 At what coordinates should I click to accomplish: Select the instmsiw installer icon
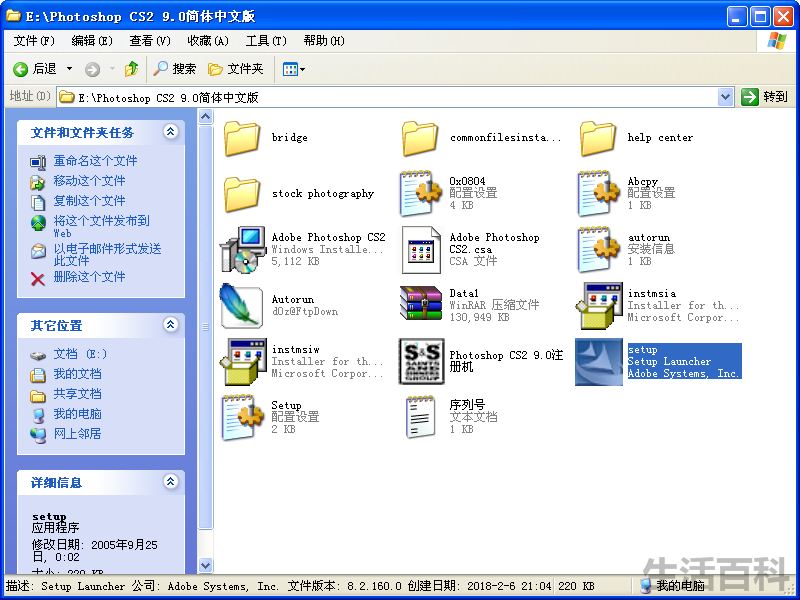pyautogui.click(x=243, y=362)
